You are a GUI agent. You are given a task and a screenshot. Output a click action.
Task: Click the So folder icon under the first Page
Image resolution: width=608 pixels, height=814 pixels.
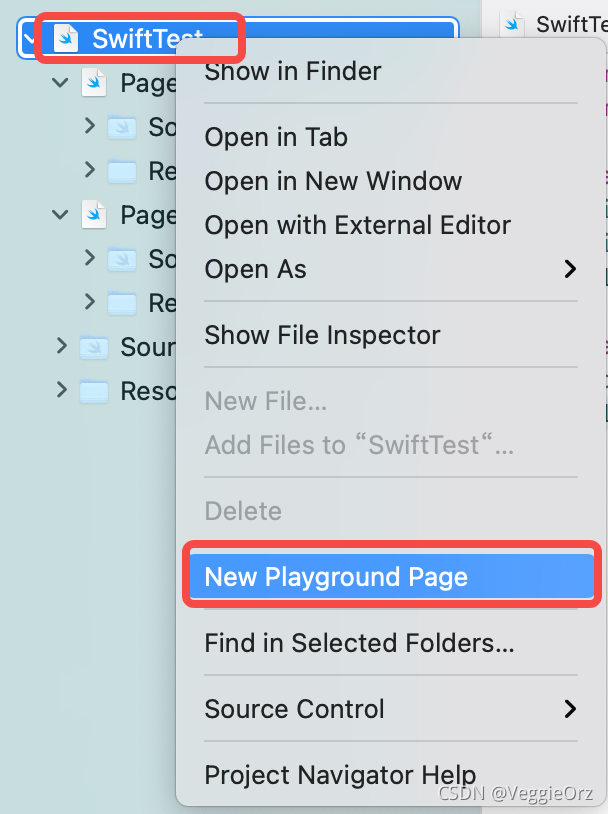click(122, 127)
